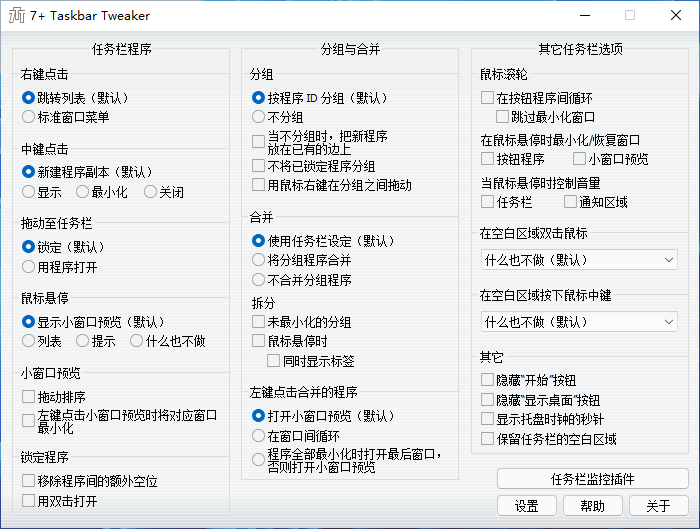Toggle 左键点击小窗口预览时将对应窗口最小化 checkbox
Screen dimensions: 700x529
28,421
